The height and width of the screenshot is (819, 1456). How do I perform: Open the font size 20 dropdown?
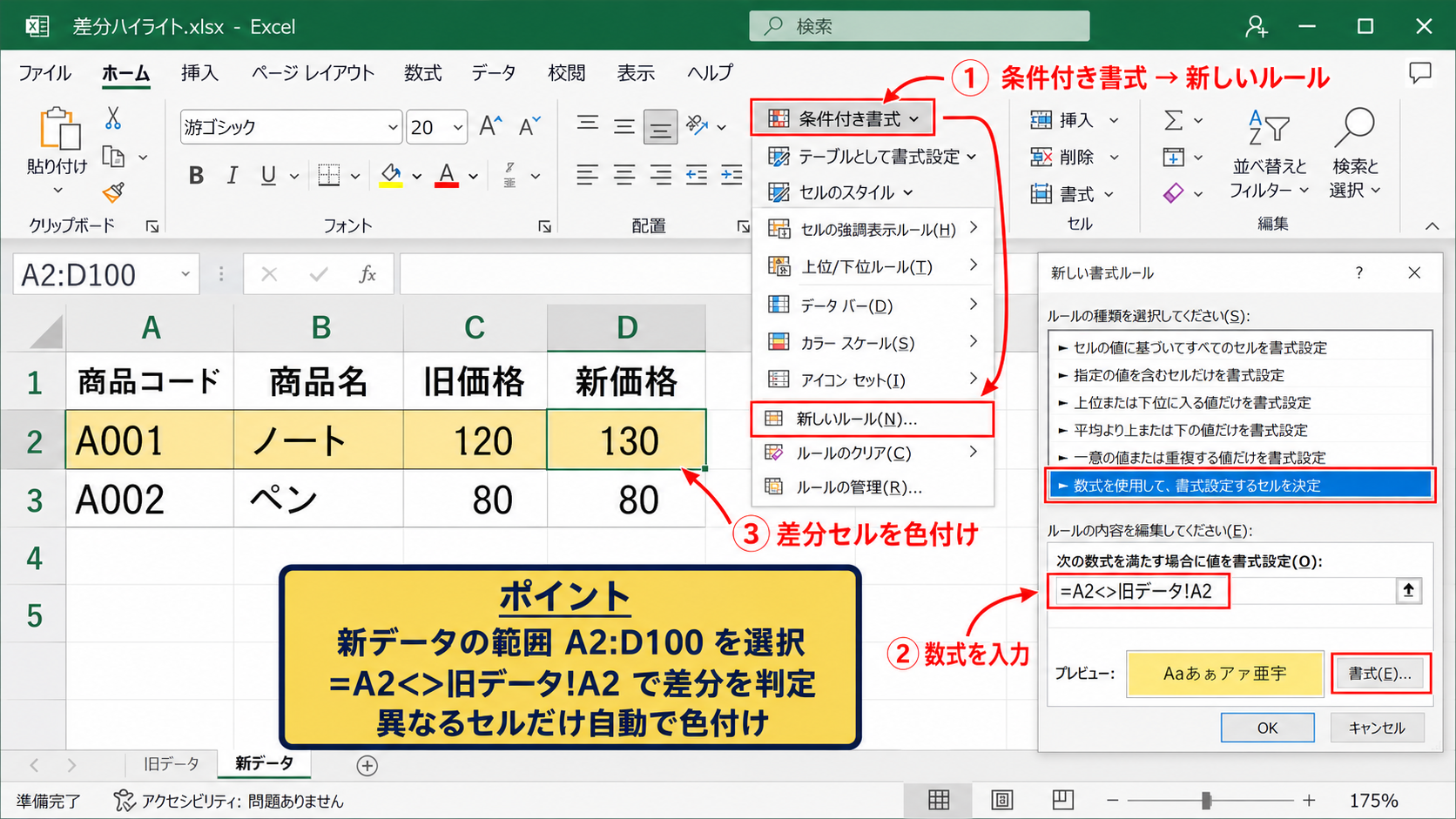point(458,127)
